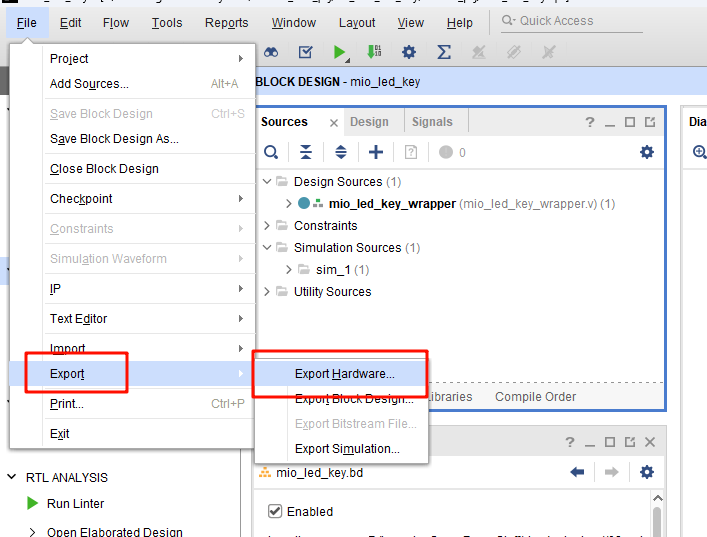The image size is (707, 537).
Task: Open the Reports menu
Action: coord(226,23)
